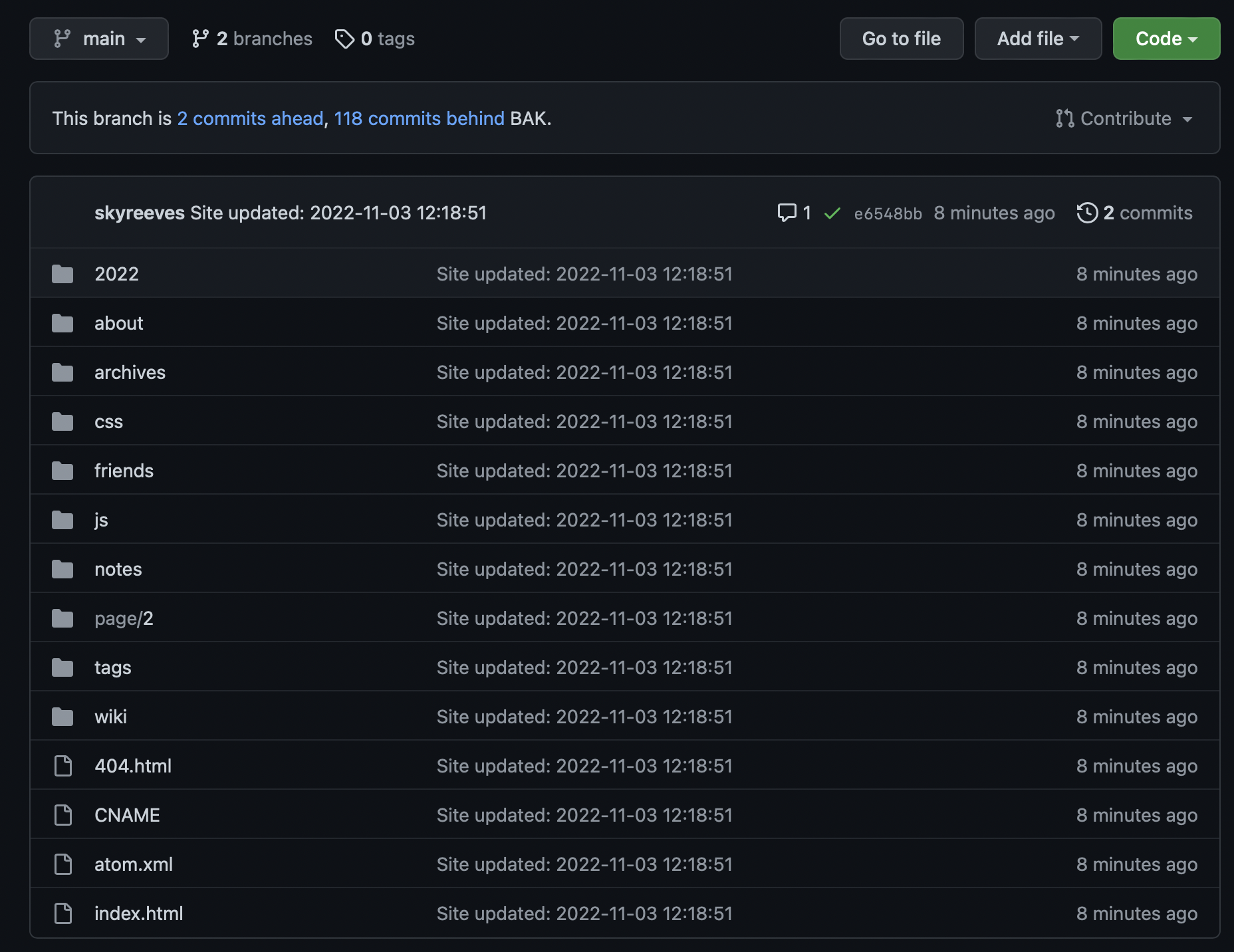Open the 2 commits ahead link
Viewport: 1234px width, 952px height.
[250, 118]
